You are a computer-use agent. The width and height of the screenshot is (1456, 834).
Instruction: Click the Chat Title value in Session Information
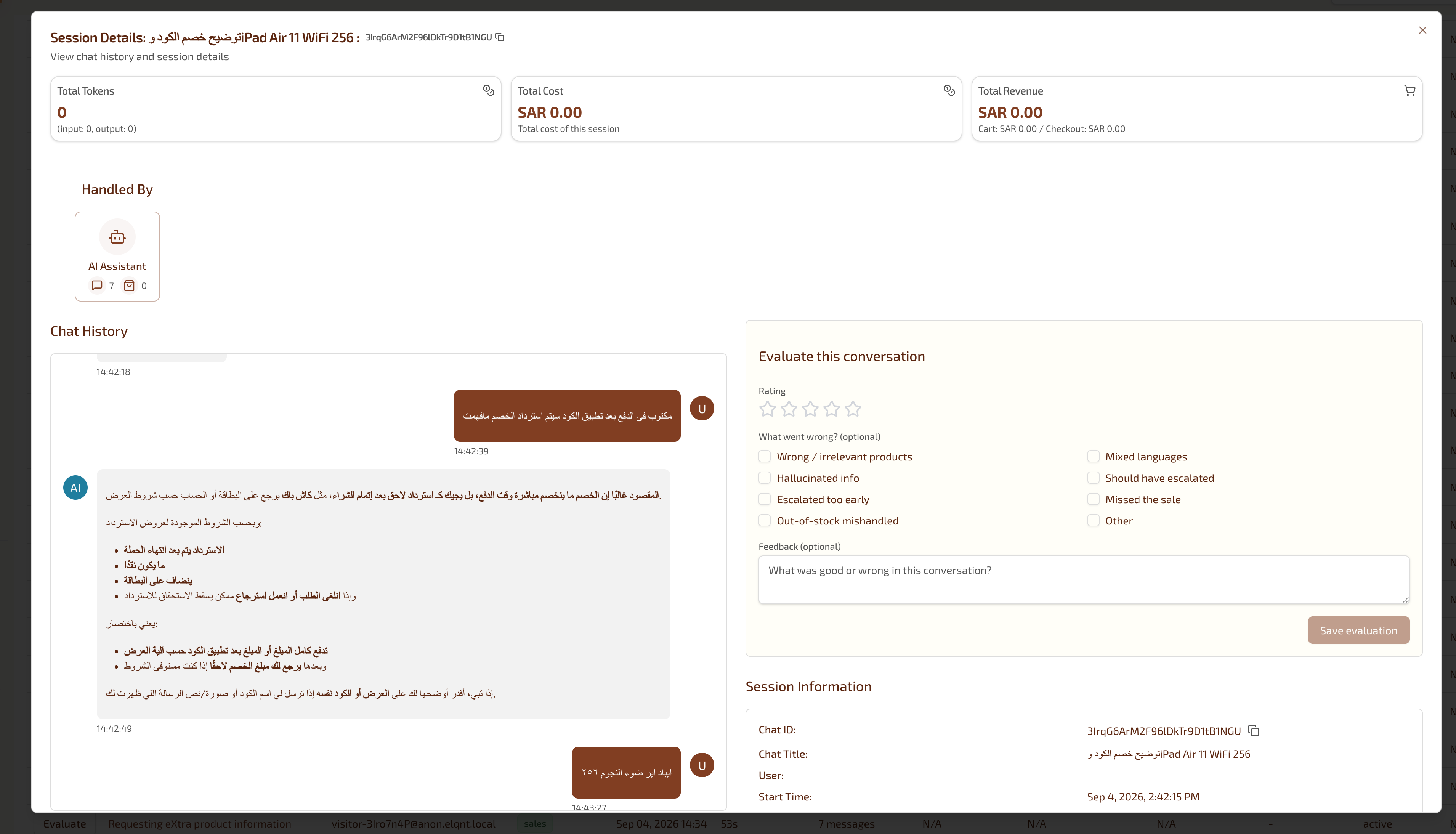1169,754
